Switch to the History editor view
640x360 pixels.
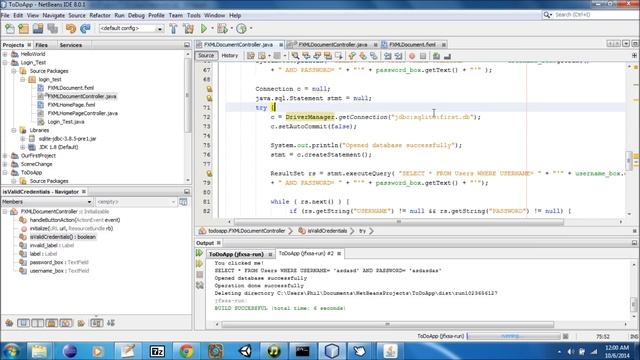[229, 56]
